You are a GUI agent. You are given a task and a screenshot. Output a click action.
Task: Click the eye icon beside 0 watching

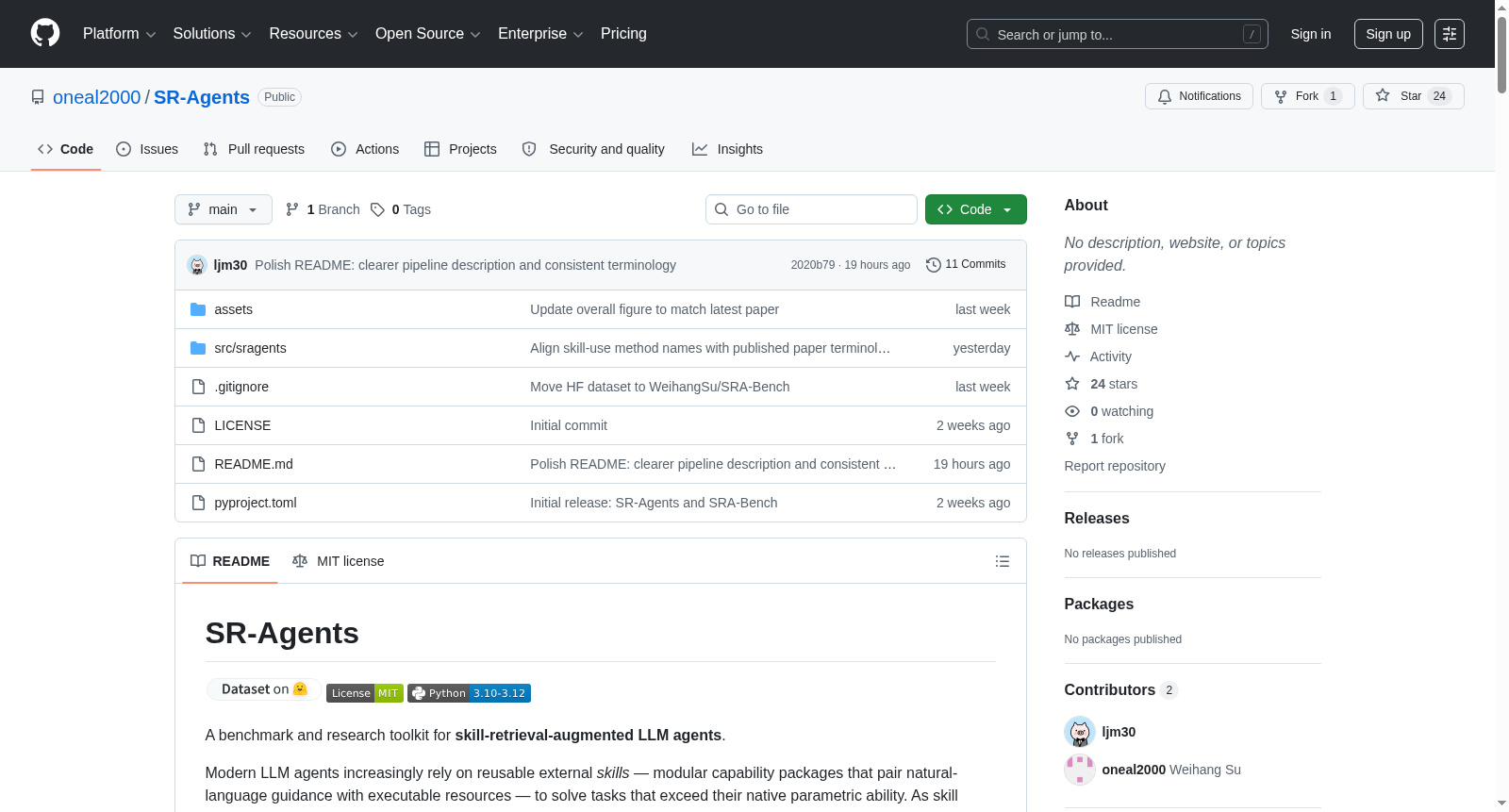click(x=1072, y=411)
